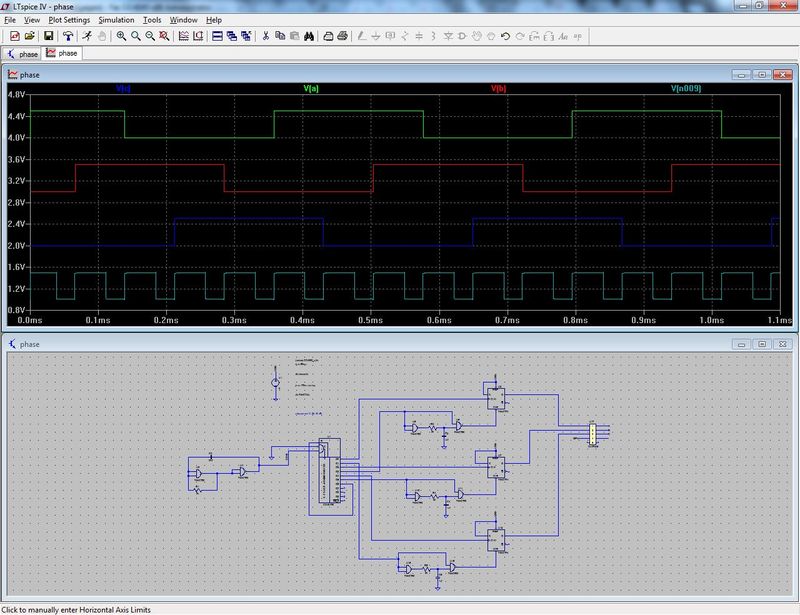The height and width of the screenshot is (615, 800).
Task: Tile windows with the toolbar icon
Action: 217,36
